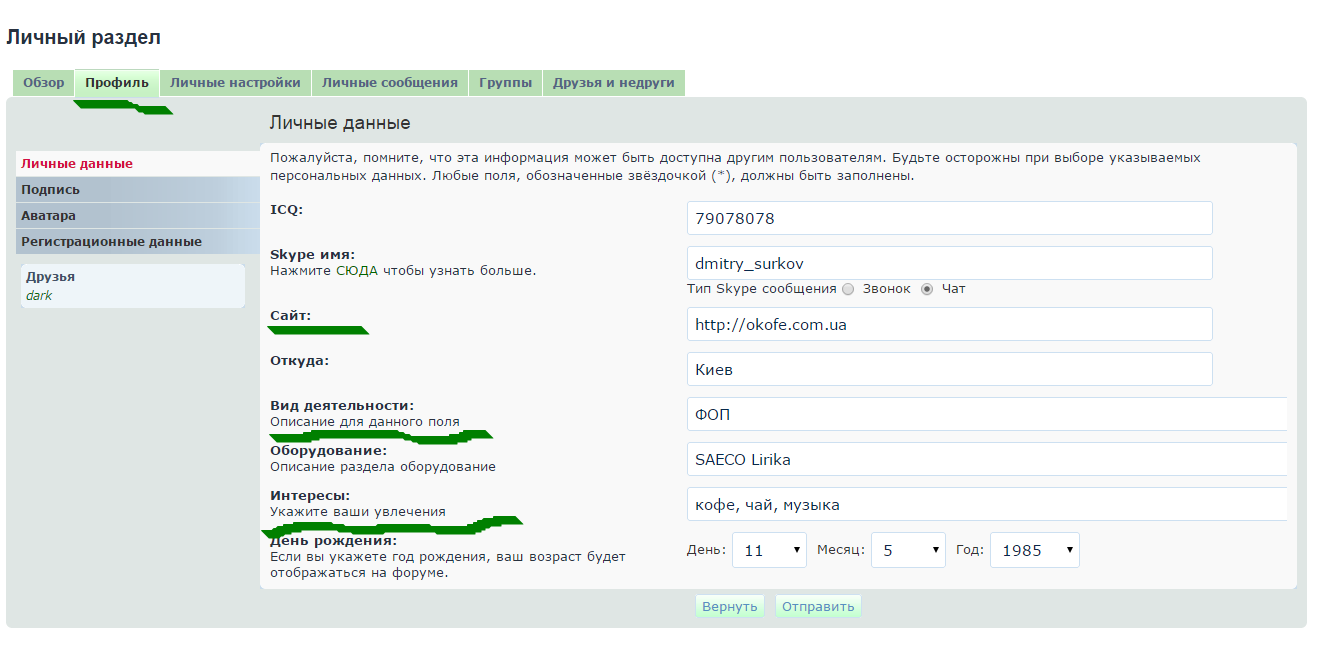This screenshot has width=1317, height=669.
Task: Open the Личные настройки tab
Action: point(235,83)
